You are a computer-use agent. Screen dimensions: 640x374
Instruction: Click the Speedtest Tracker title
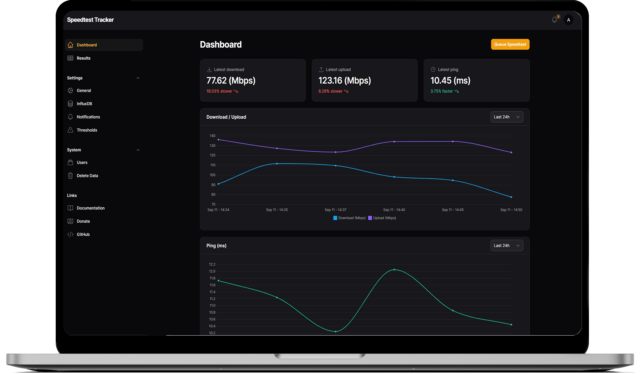click(90, 20)
